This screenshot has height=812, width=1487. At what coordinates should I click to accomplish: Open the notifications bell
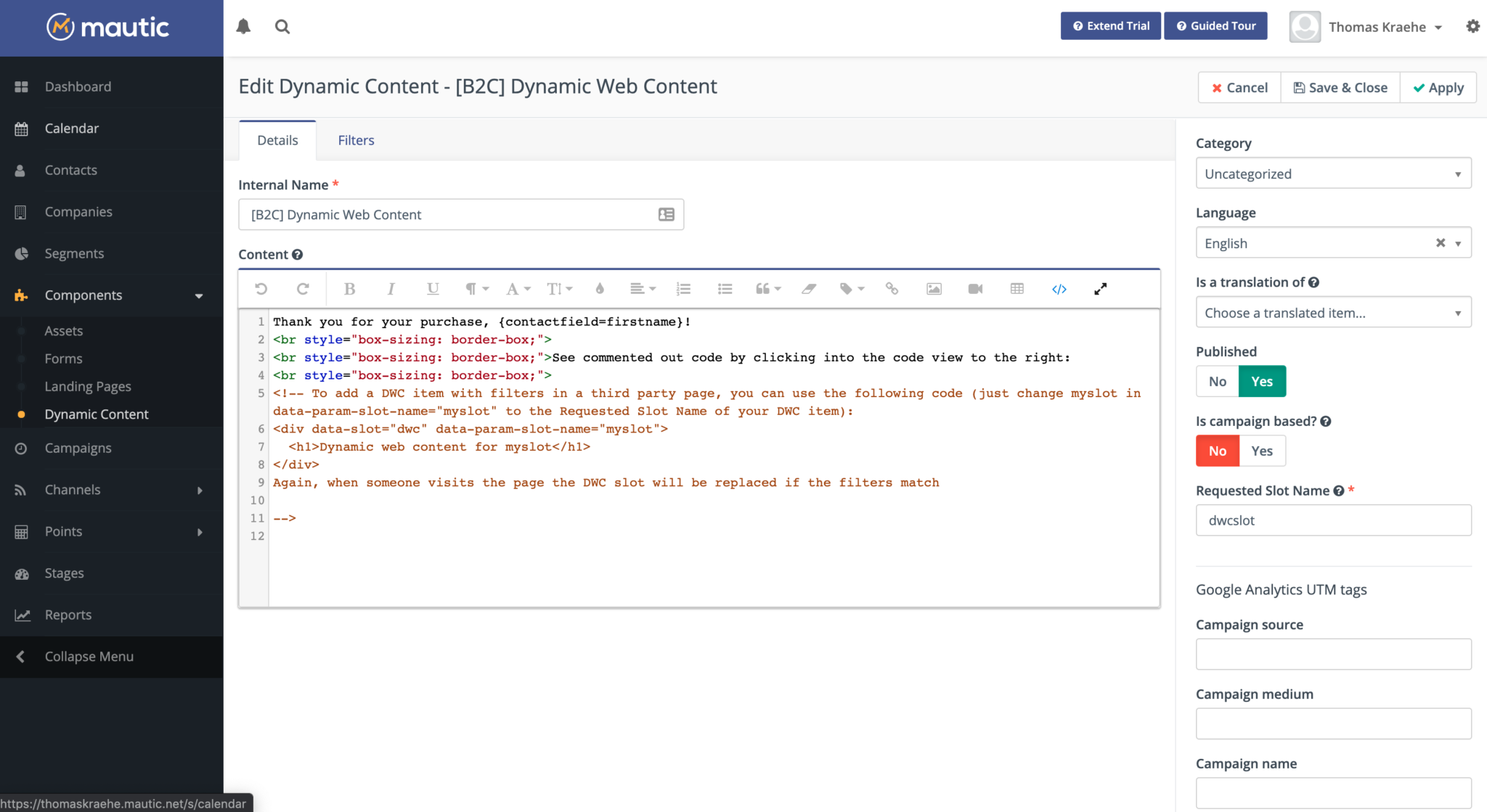click(x=243, y=26)
